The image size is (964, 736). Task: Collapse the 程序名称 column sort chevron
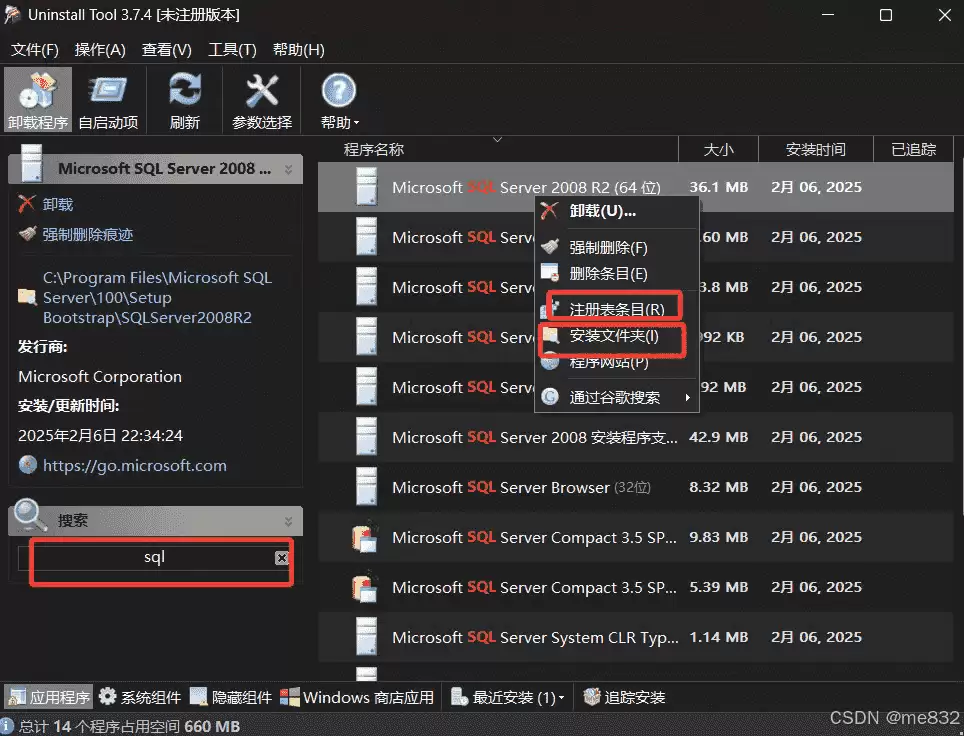tap(497, 140)
